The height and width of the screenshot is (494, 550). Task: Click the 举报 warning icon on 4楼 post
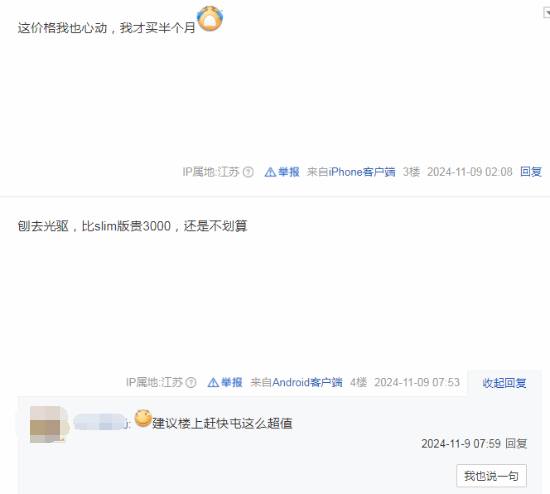coord(213,382)
